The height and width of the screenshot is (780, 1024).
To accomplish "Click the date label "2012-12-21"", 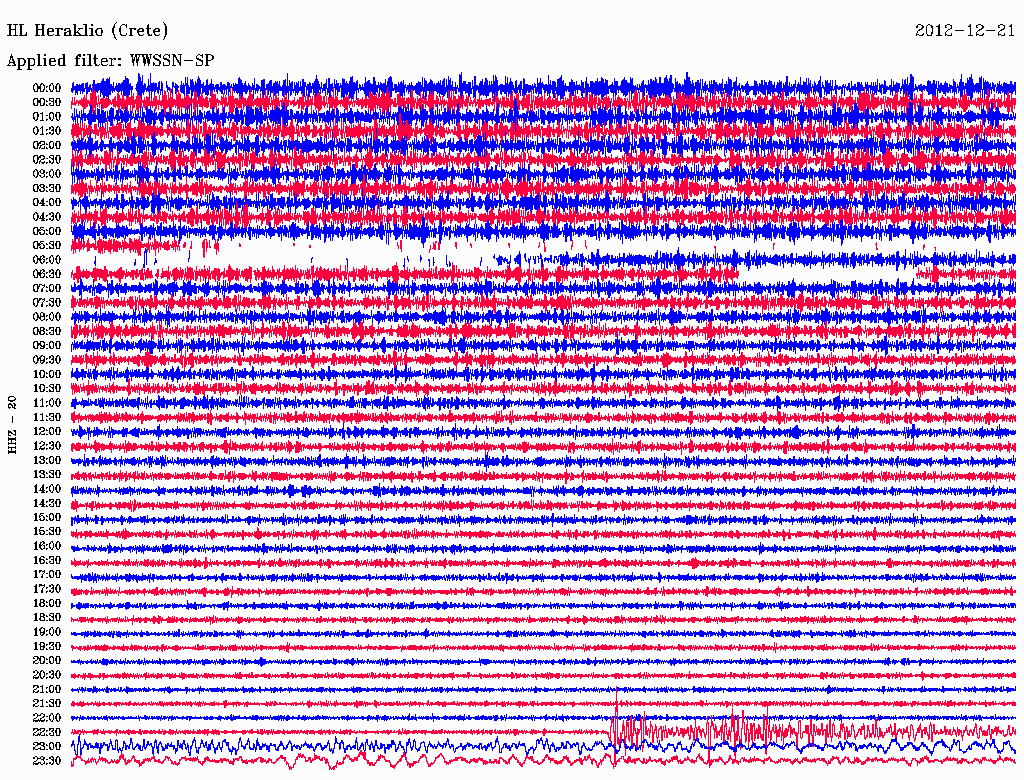I will [x=965, y=31].
